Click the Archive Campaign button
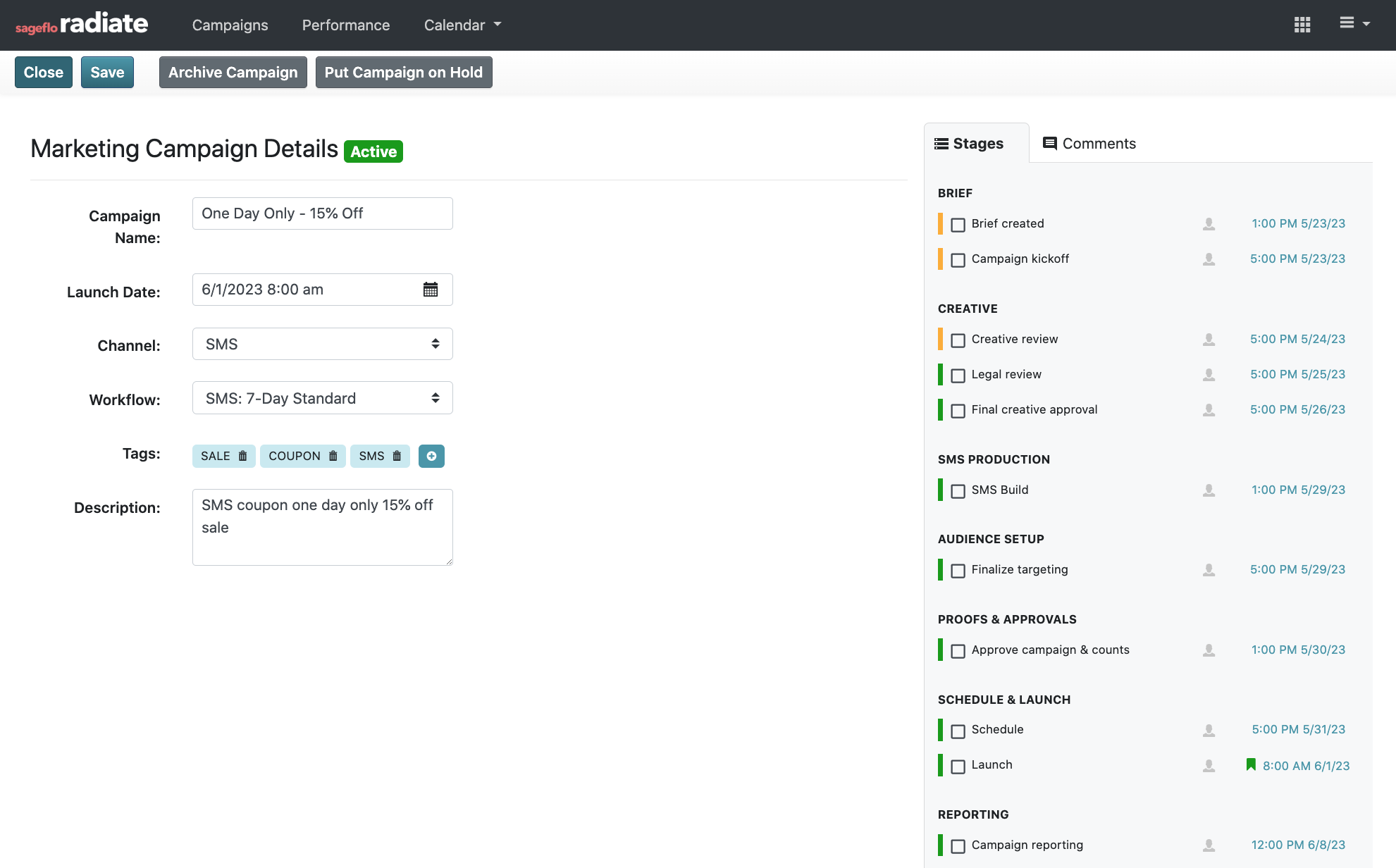Viewport: 1396px width, 868px height. pyautogui.click(x=233, y=72)
